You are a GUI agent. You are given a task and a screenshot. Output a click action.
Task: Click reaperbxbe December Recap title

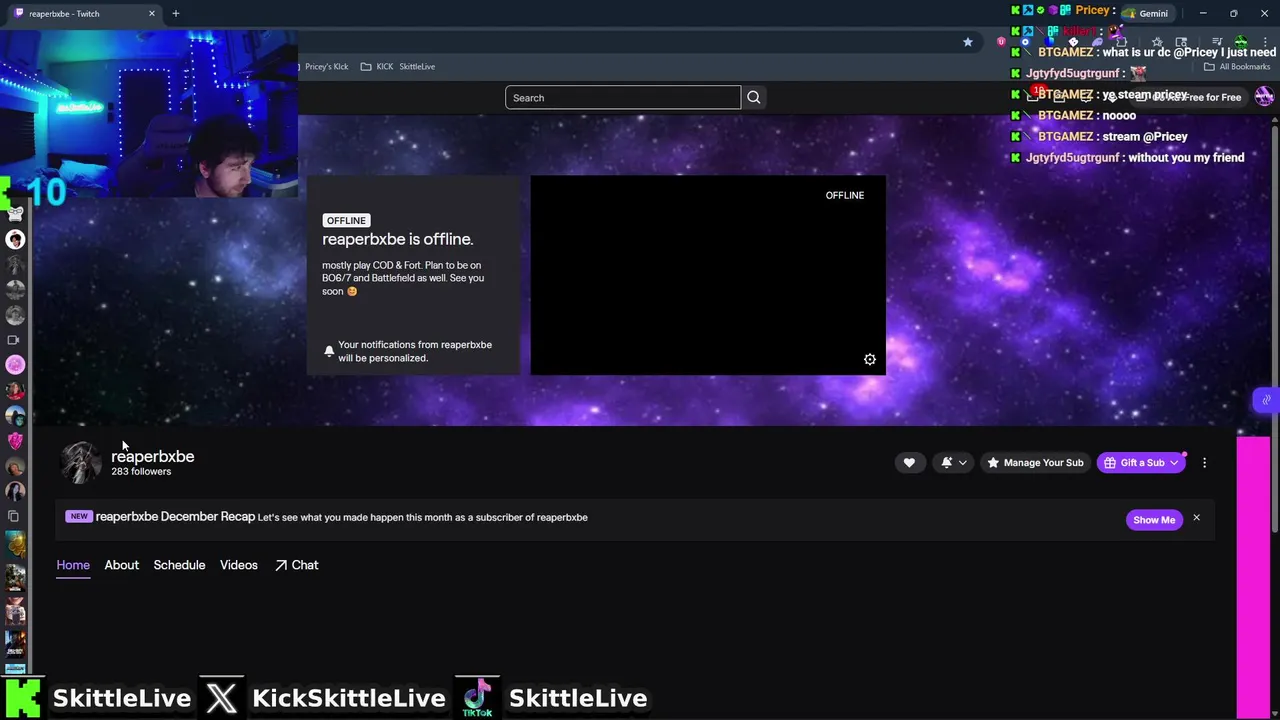click(x=175, y=517)
